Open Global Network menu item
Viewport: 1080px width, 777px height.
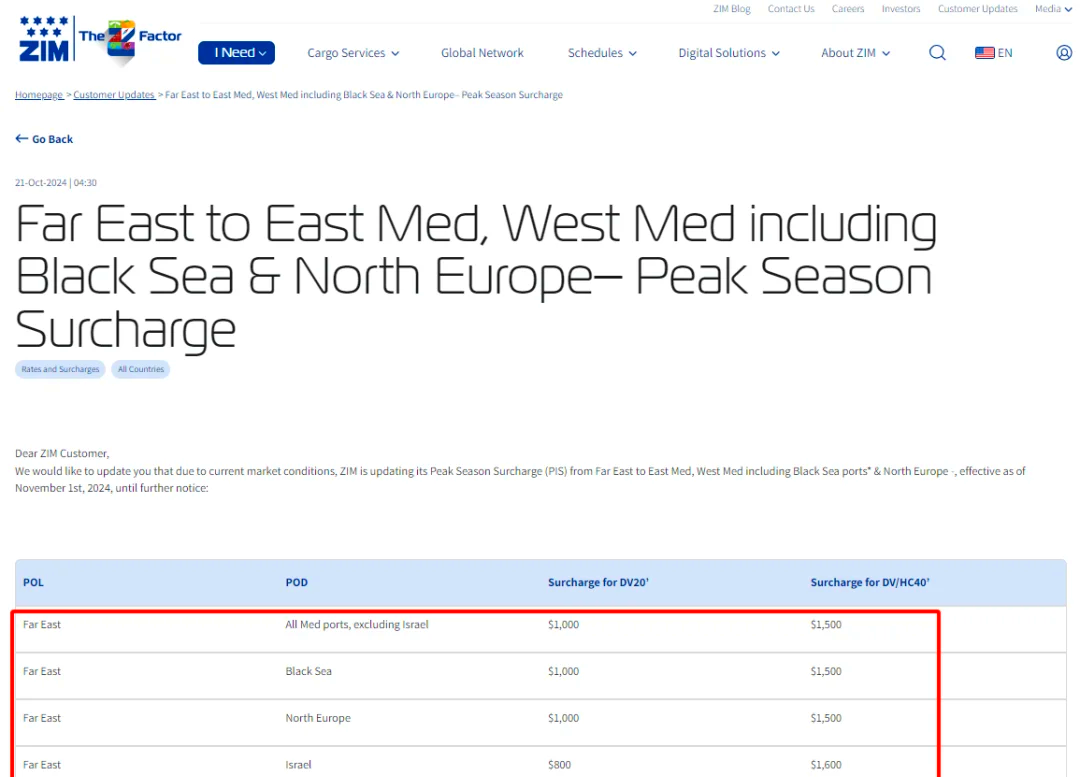point(482,53)
